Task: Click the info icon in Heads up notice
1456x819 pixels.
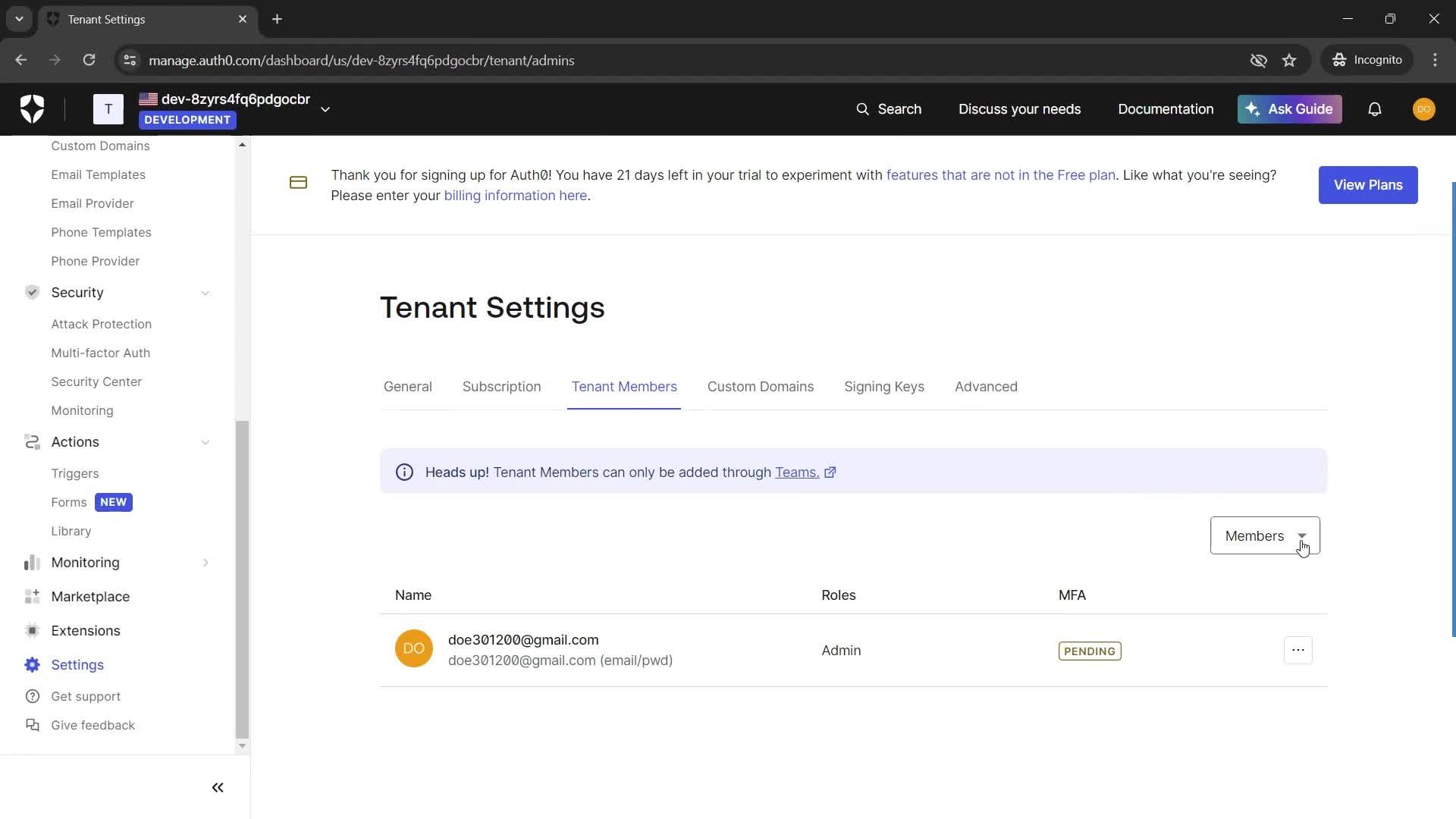Action: tap(404, 472)
